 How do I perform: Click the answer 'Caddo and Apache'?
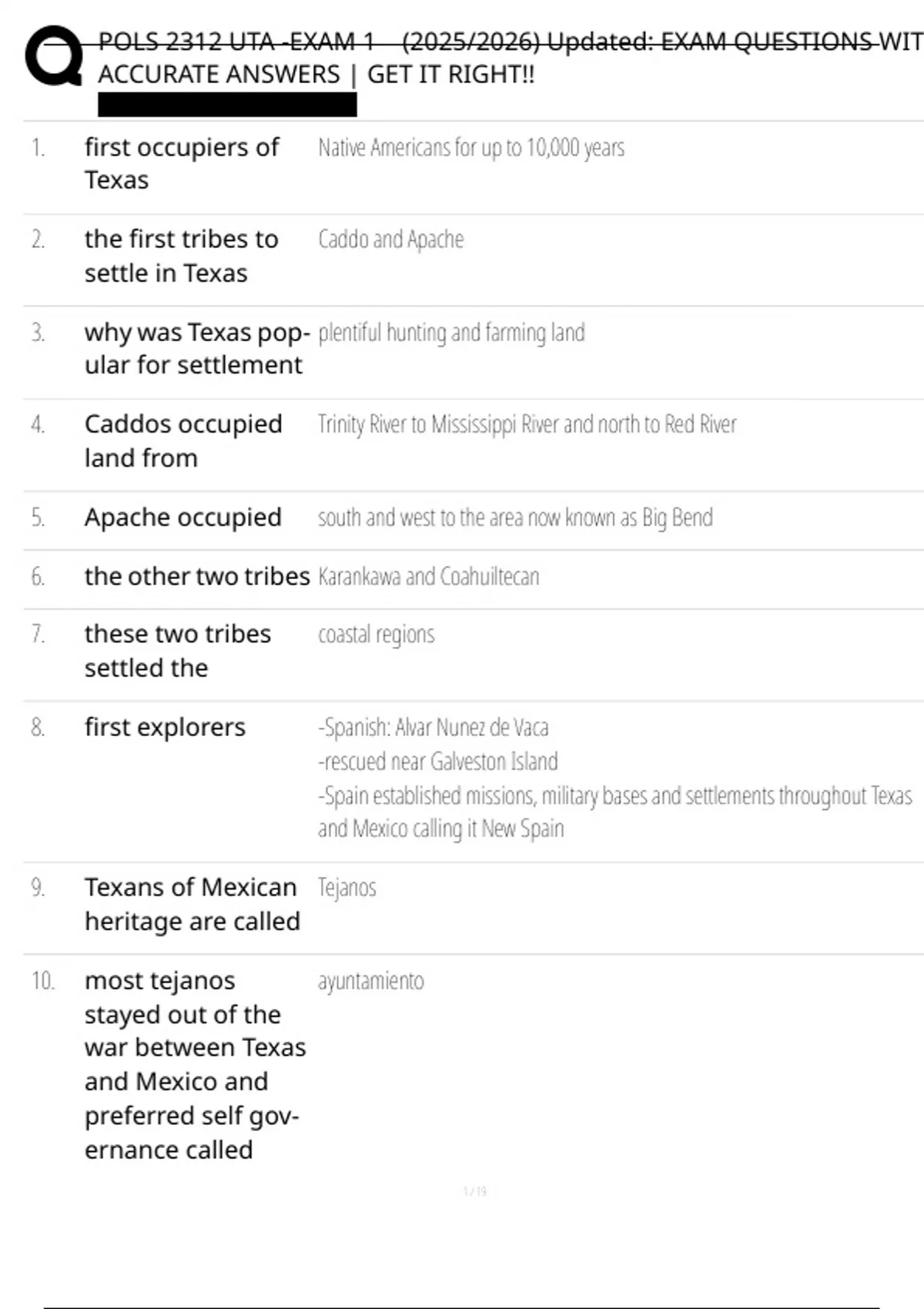point(390,239)
